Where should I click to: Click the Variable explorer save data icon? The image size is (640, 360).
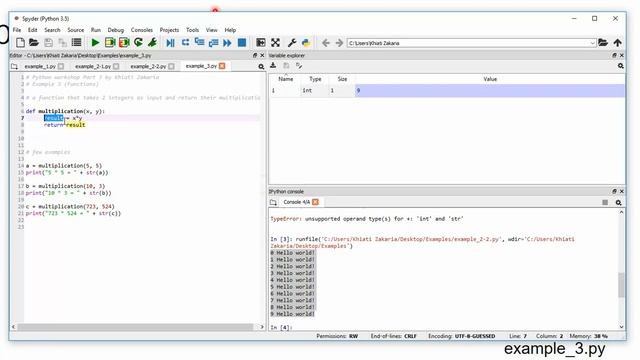[286, 66]
